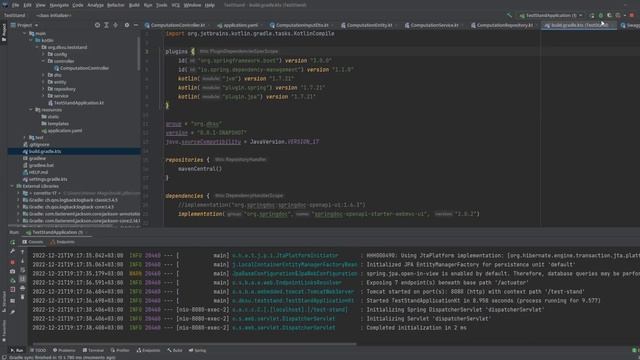The image size is (640, 360).
Task: Open TestStandApplication run configuration dropdown
Action: pyautogui.click(x=551, y=16)
